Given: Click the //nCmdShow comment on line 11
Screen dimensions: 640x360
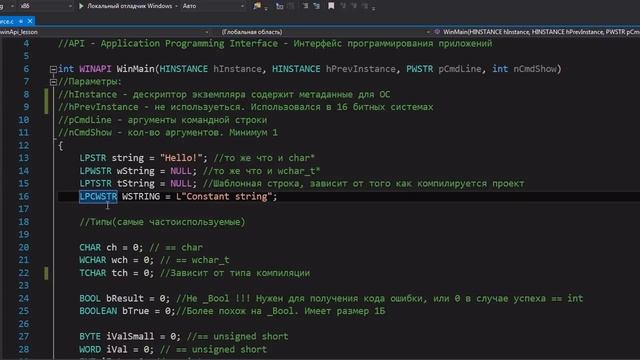Looking at the screenshot, I should point(168,133).
